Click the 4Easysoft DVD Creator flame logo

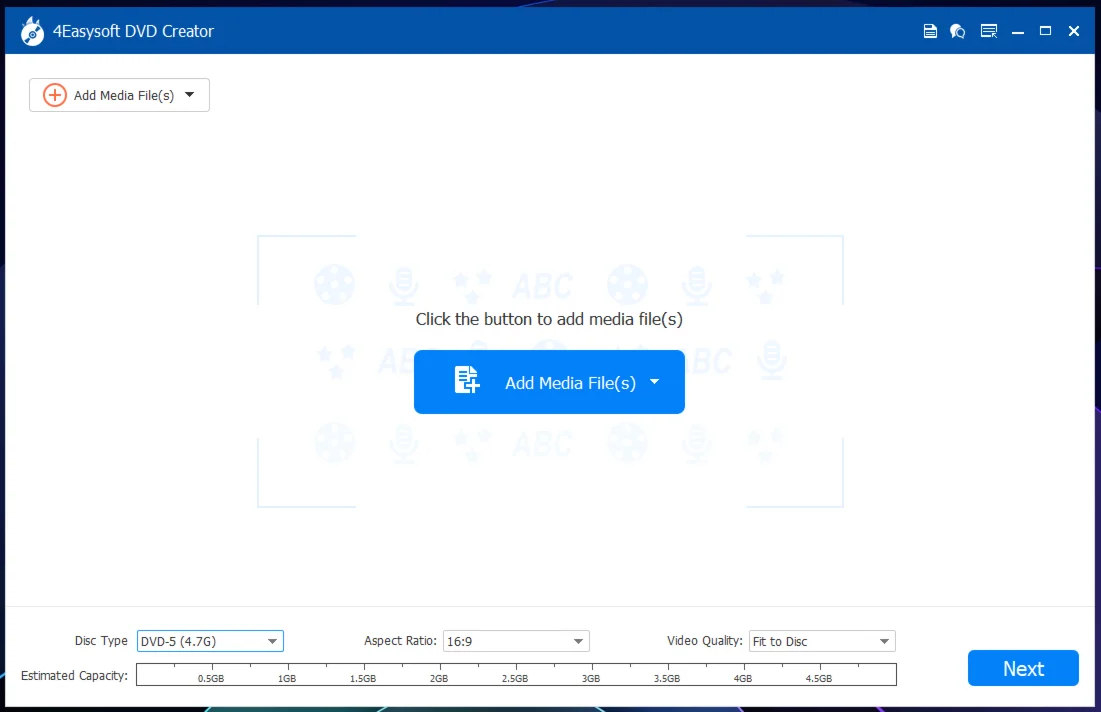(32, 32)
